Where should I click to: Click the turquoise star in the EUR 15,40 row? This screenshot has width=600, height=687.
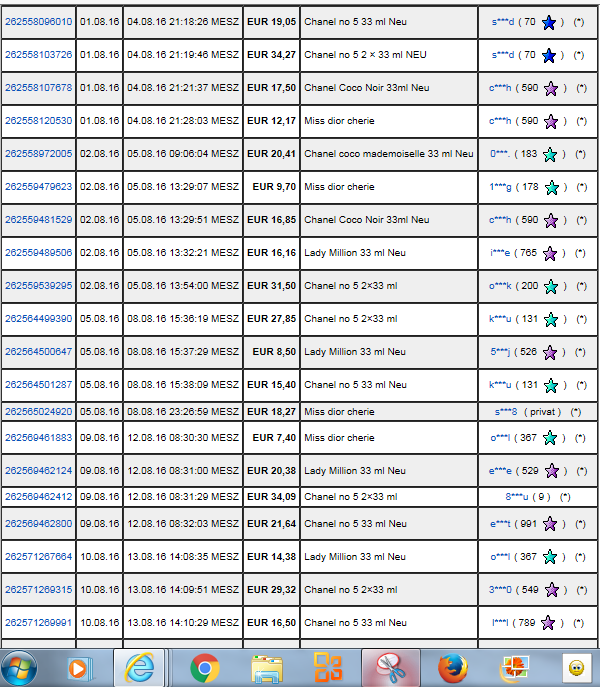pyautogui.click(x=551, y=386)
